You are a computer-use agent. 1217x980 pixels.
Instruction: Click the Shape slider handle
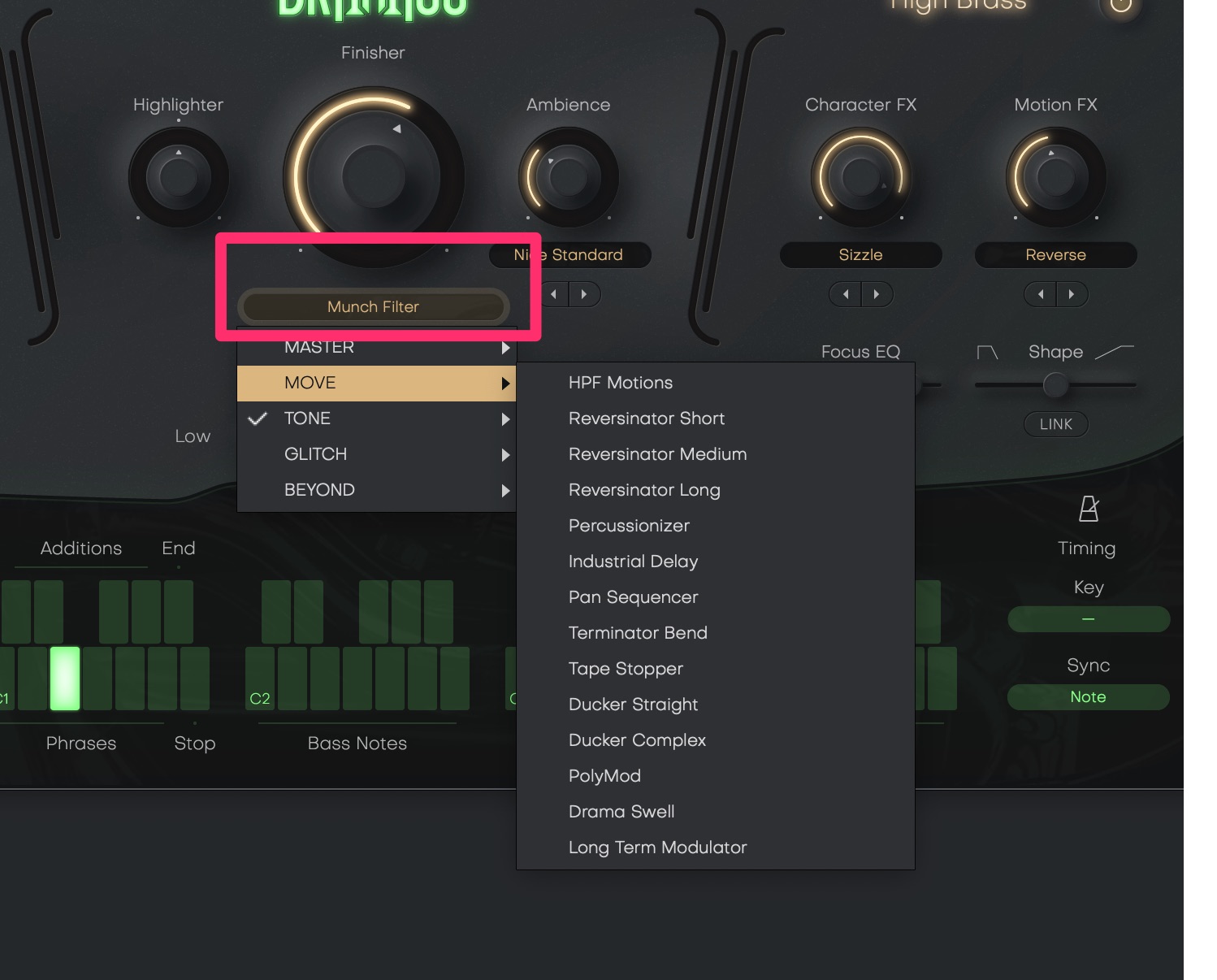coord(1055,385)
